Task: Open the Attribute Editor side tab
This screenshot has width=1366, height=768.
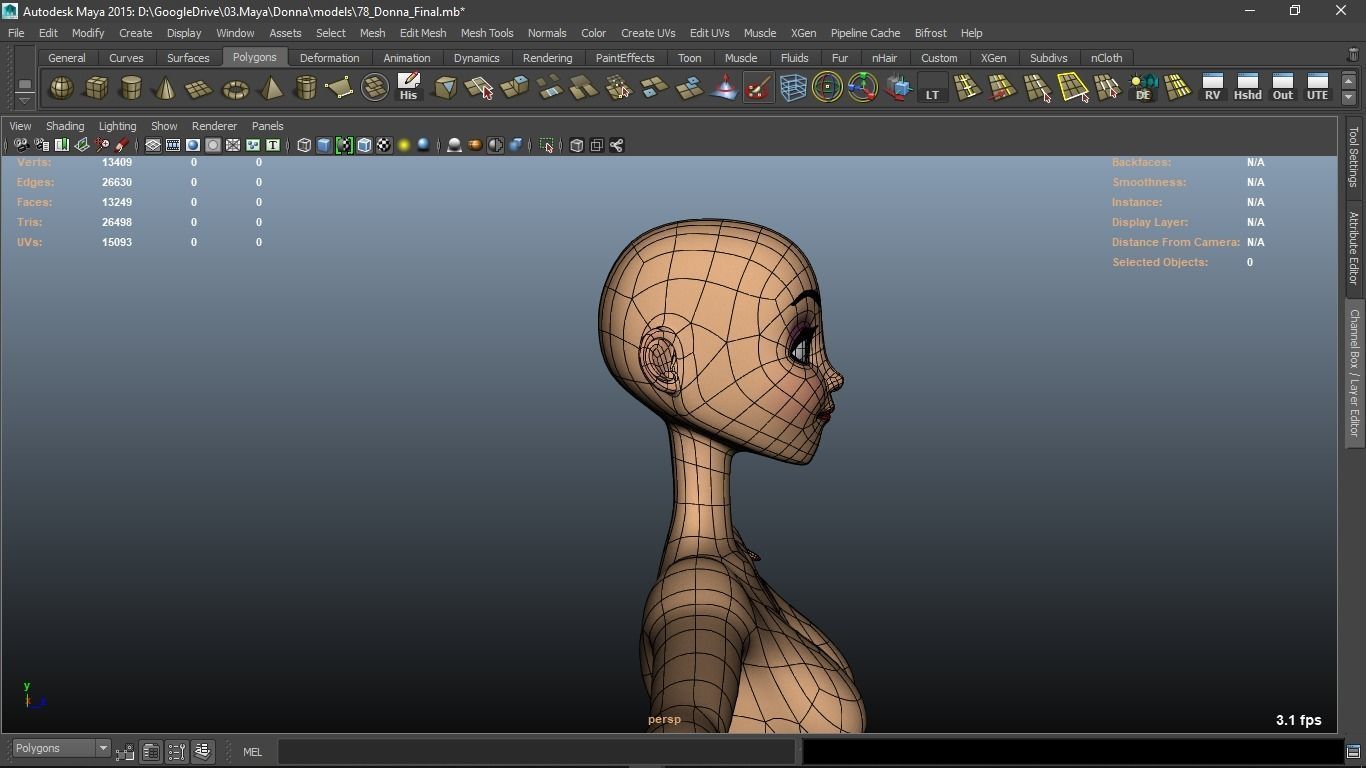Action: point(1354,248)
